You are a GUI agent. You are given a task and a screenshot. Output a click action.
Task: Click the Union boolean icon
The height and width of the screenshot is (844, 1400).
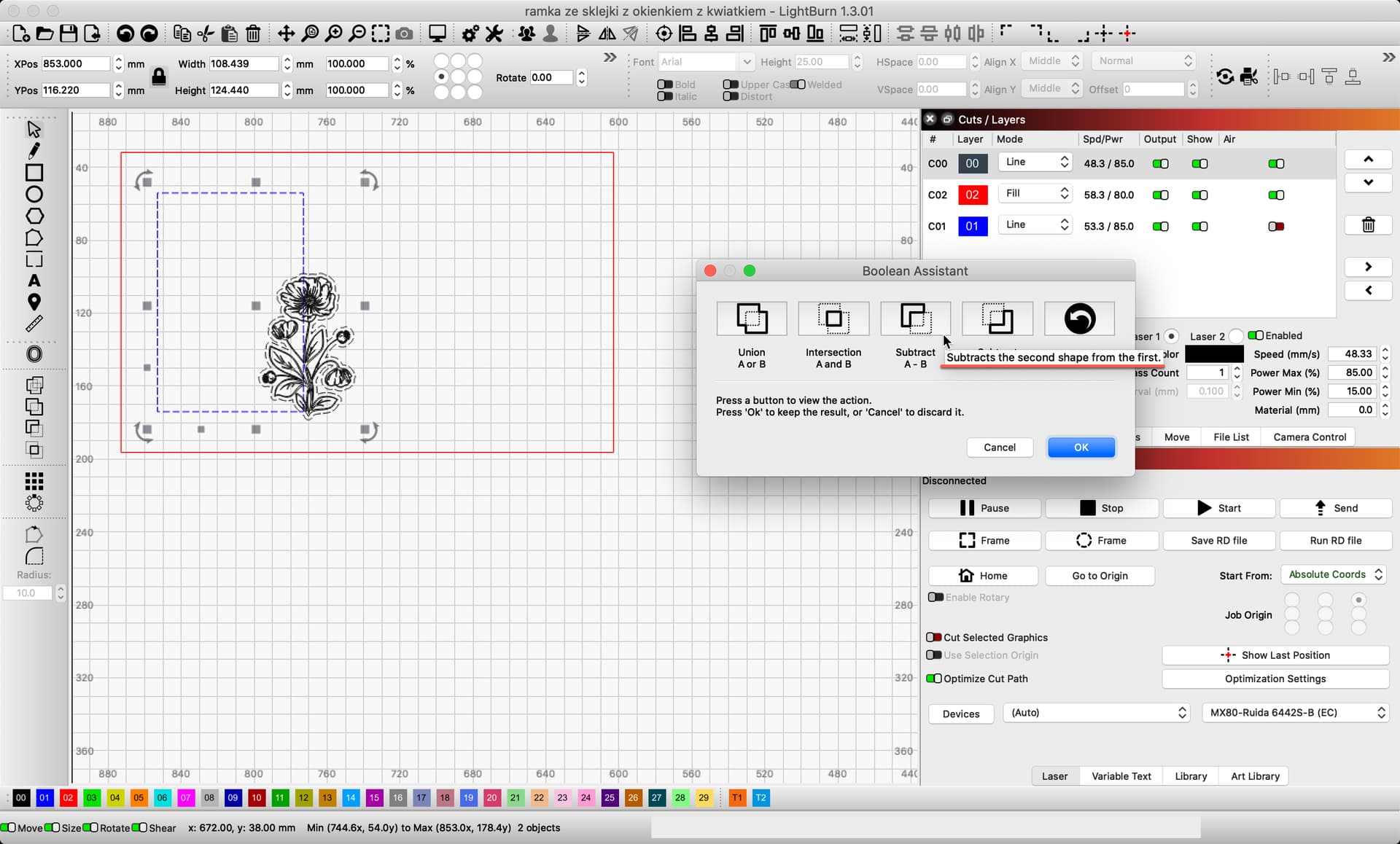point(751,319)
